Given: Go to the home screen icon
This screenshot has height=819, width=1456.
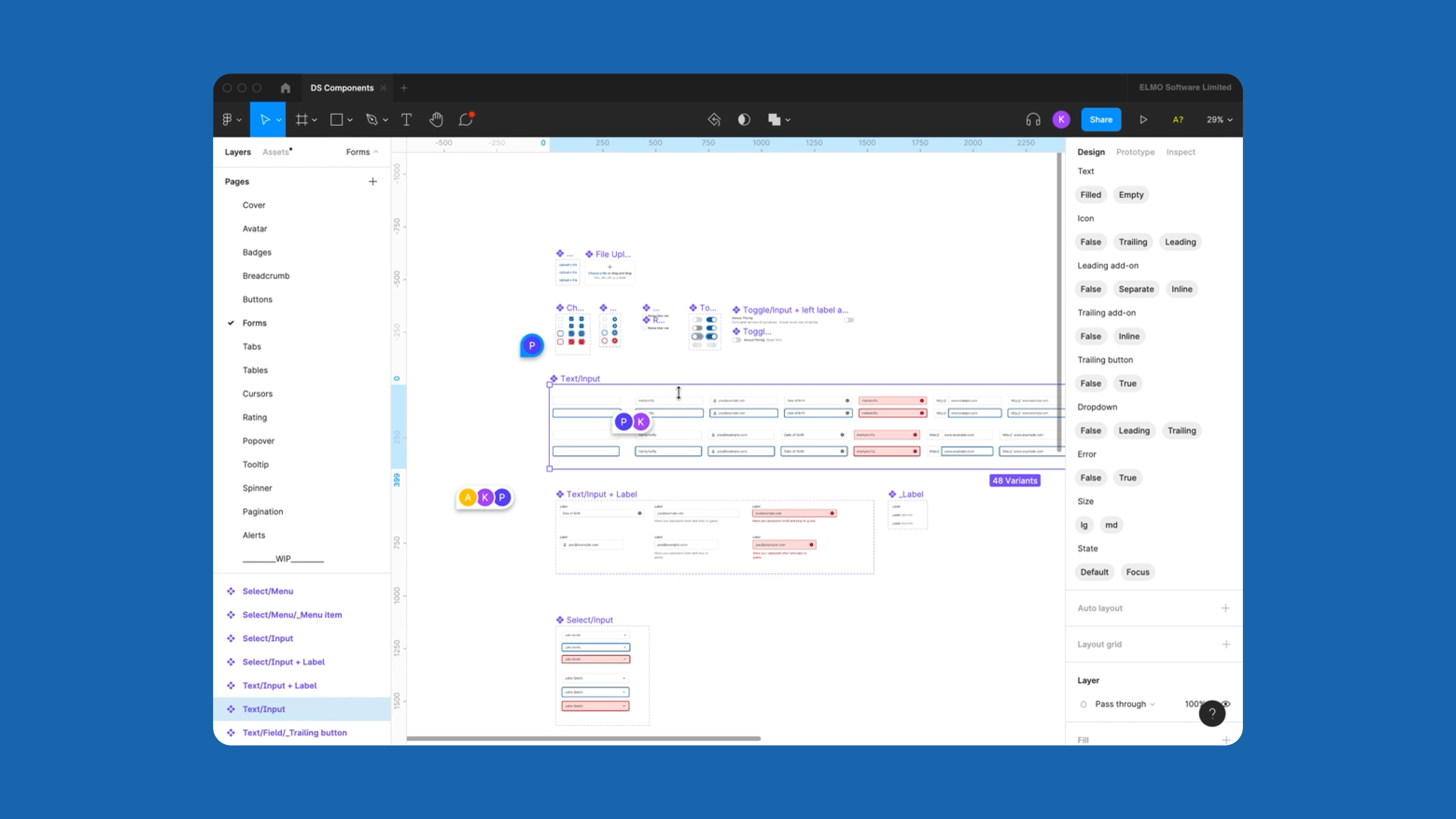Looking at the screenshot, I should tap(286, 88).
